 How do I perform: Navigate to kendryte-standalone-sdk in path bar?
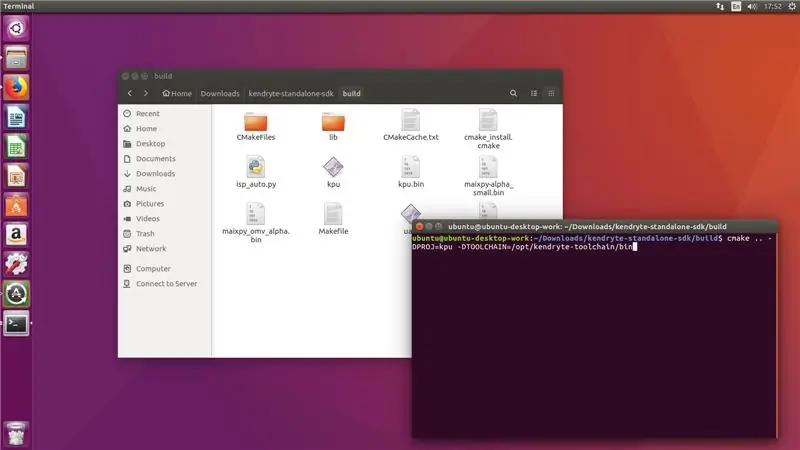click(x=291, y=93)
